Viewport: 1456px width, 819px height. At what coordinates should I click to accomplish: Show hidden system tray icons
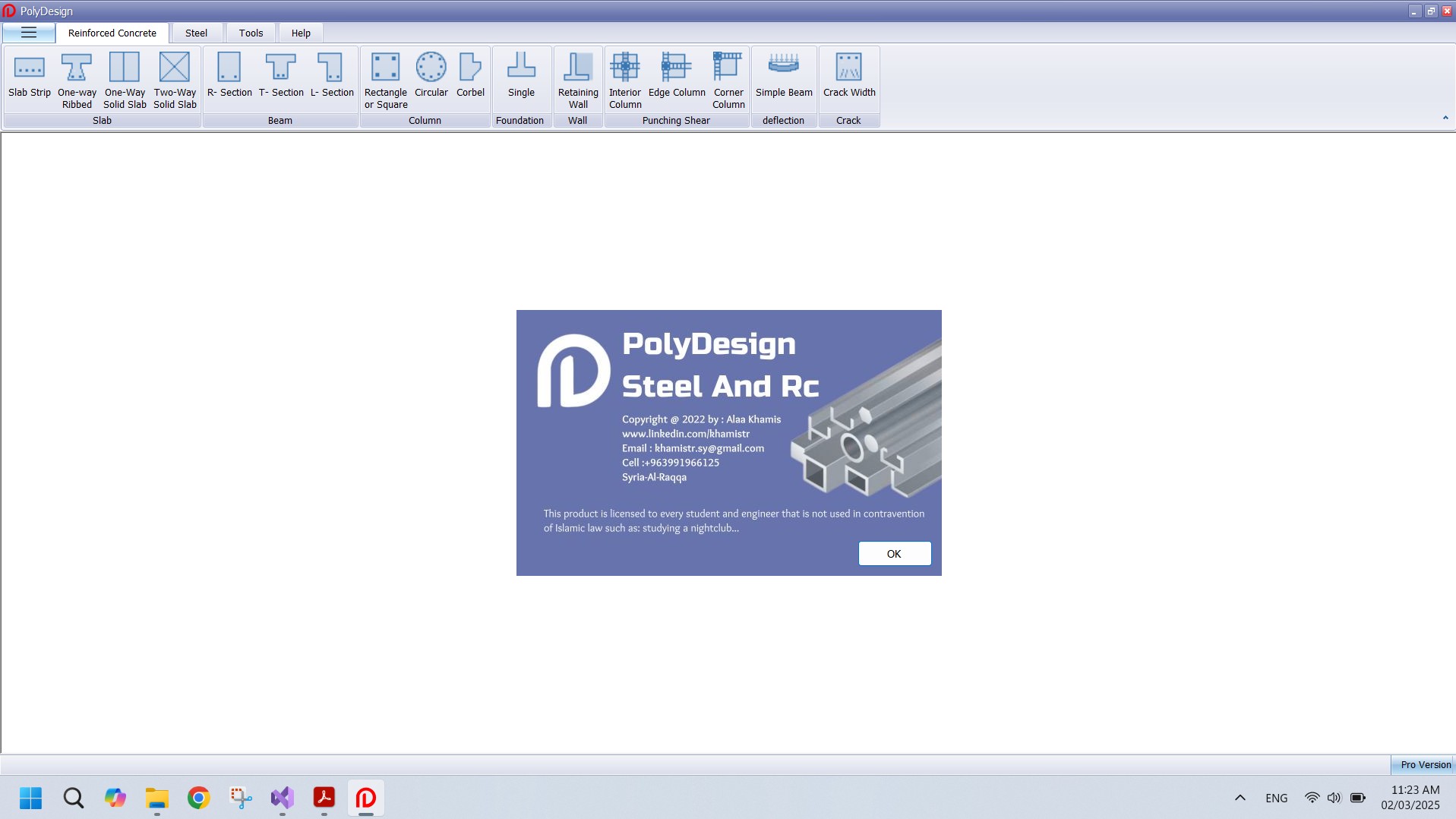pos(1240,798)
